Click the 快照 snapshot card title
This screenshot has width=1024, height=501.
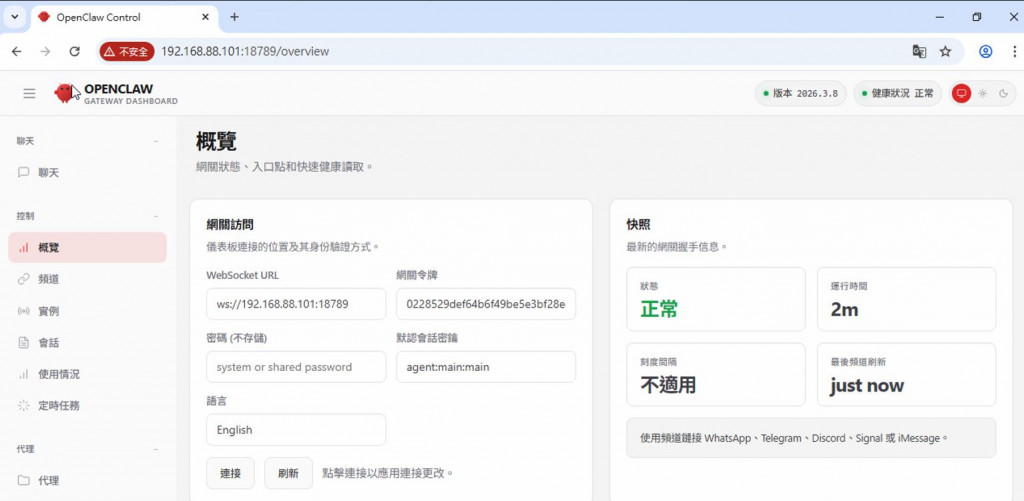(638, 225)
